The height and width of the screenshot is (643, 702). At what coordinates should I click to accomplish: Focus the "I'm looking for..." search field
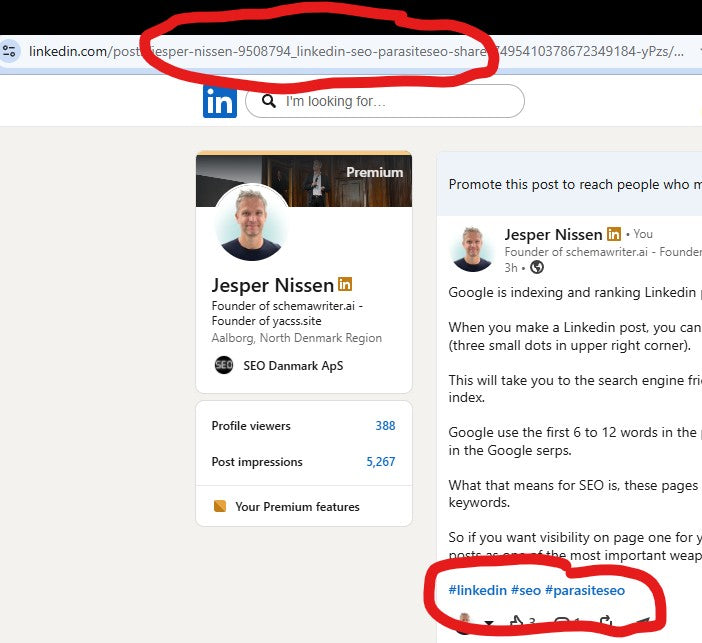pos(385,101)
